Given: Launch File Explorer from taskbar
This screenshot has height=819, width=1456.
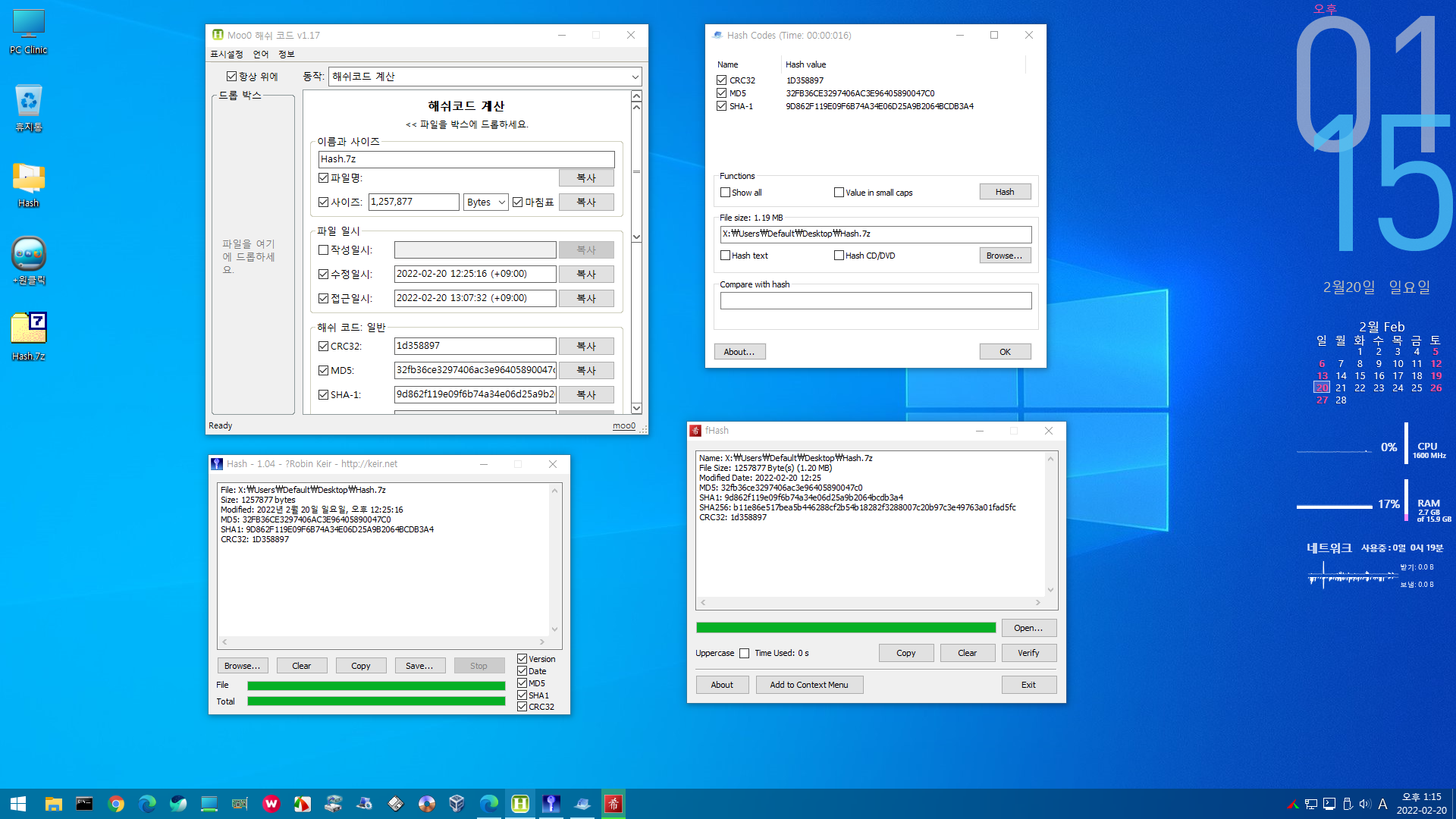Looking at the screenshot, I should click(x=53, y=804).
